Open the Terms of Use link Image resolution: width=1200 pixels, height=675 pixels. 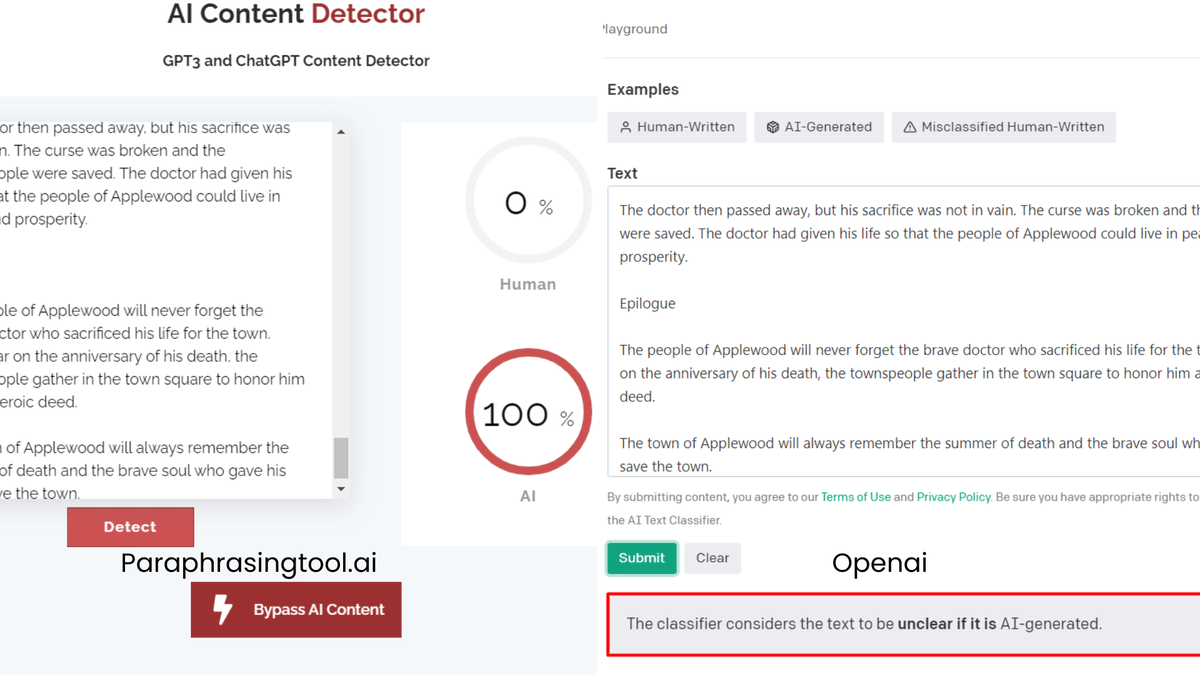[x=856, y=497]
